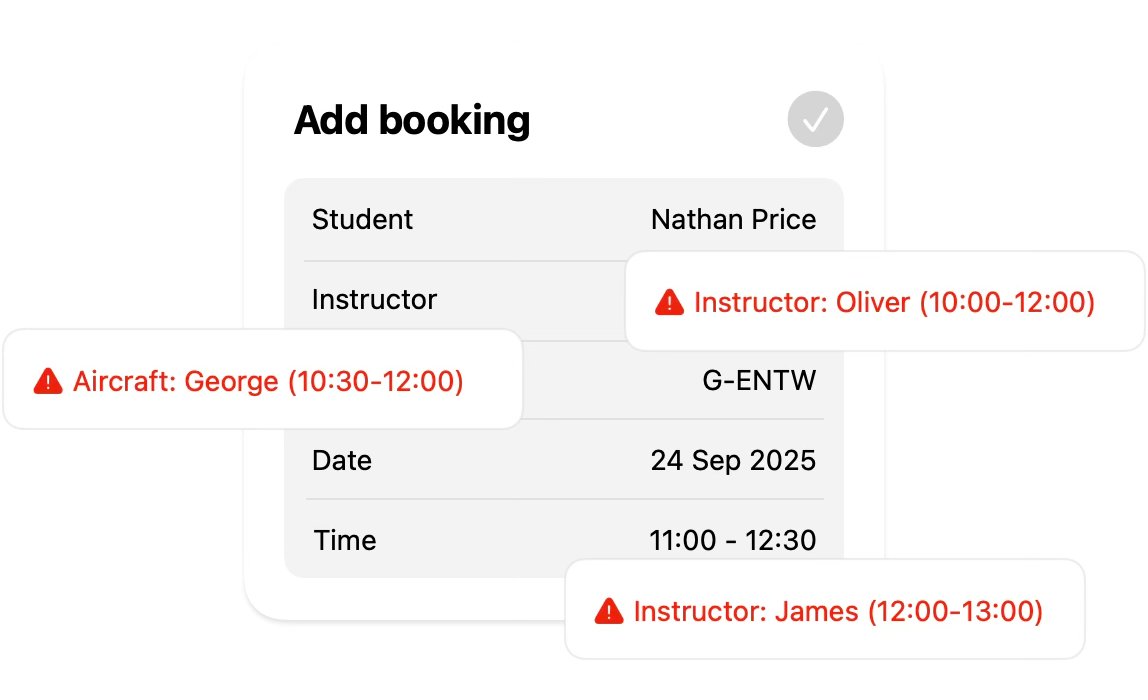Open the 24 Sep 2025 date picker
The width and height of the screenshot is (1148, 700).
733,461
